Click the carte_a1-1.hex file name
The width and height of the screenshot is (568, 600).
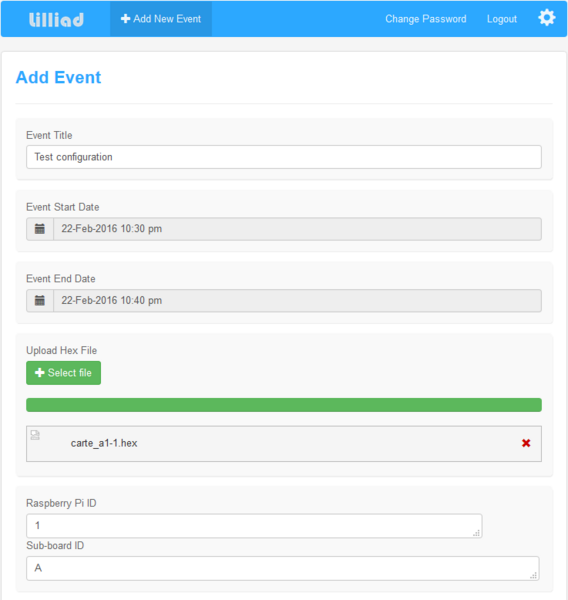104,443
